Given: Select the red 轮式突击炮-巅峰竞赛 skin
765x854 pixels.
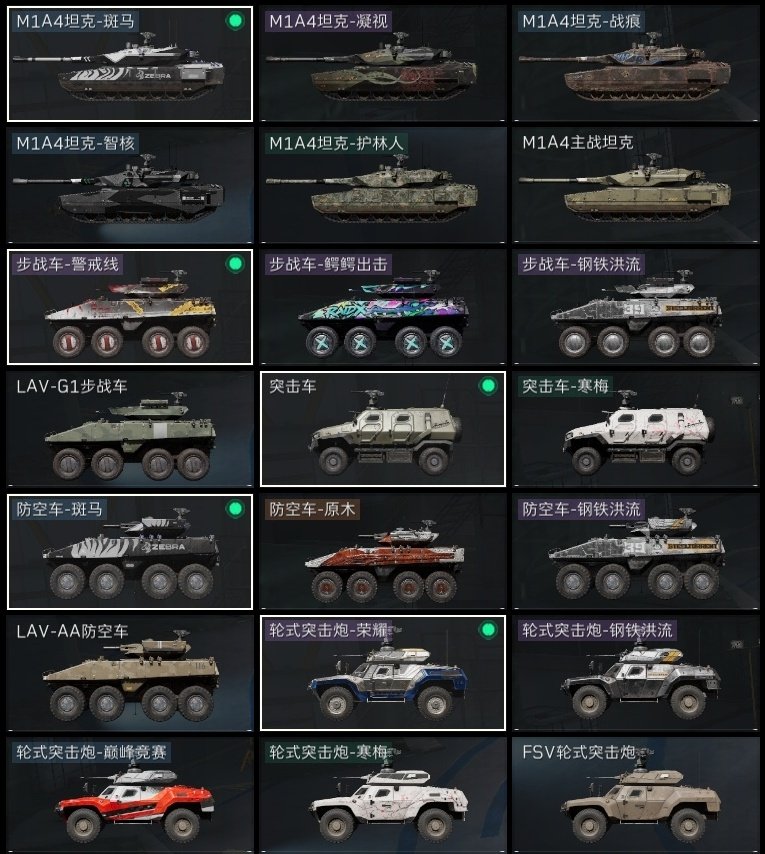Looking at the screenshot, I should click(130, 795).
